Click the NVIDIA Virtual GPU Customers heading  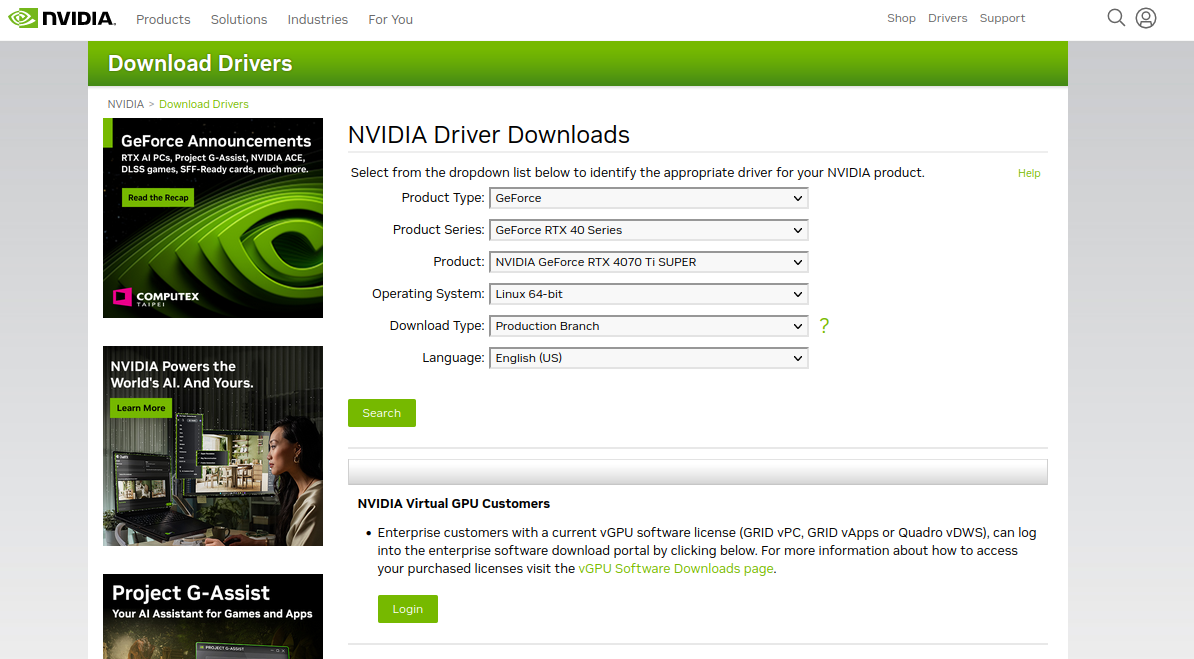[454, 504]
